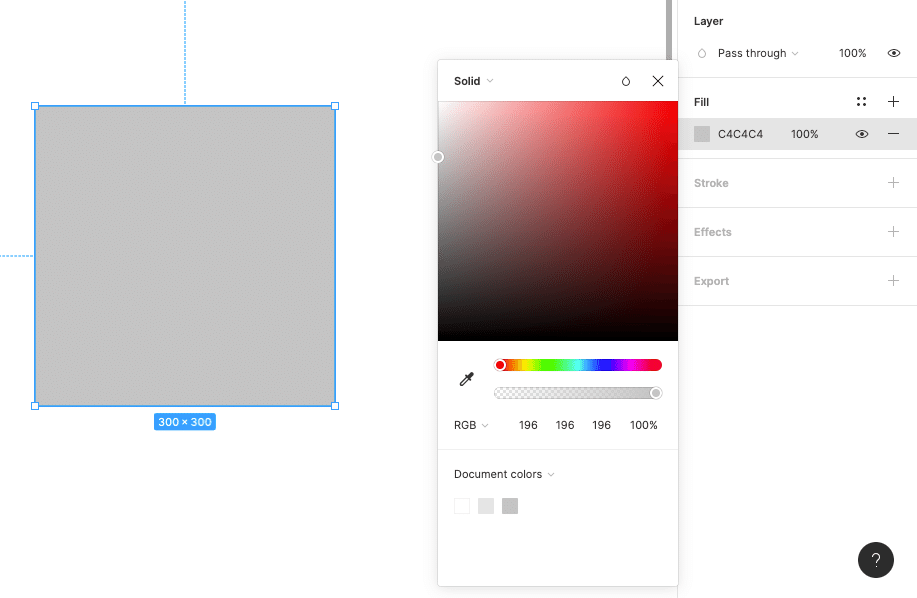Click the Effects section label
The image size is (917, 598).
pos(712,232)
